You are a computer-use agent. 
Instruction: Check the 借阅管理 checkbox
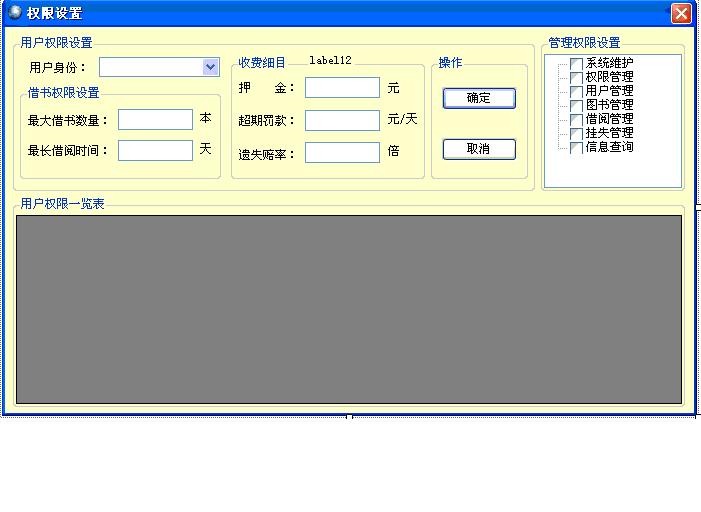pos(576,119)
